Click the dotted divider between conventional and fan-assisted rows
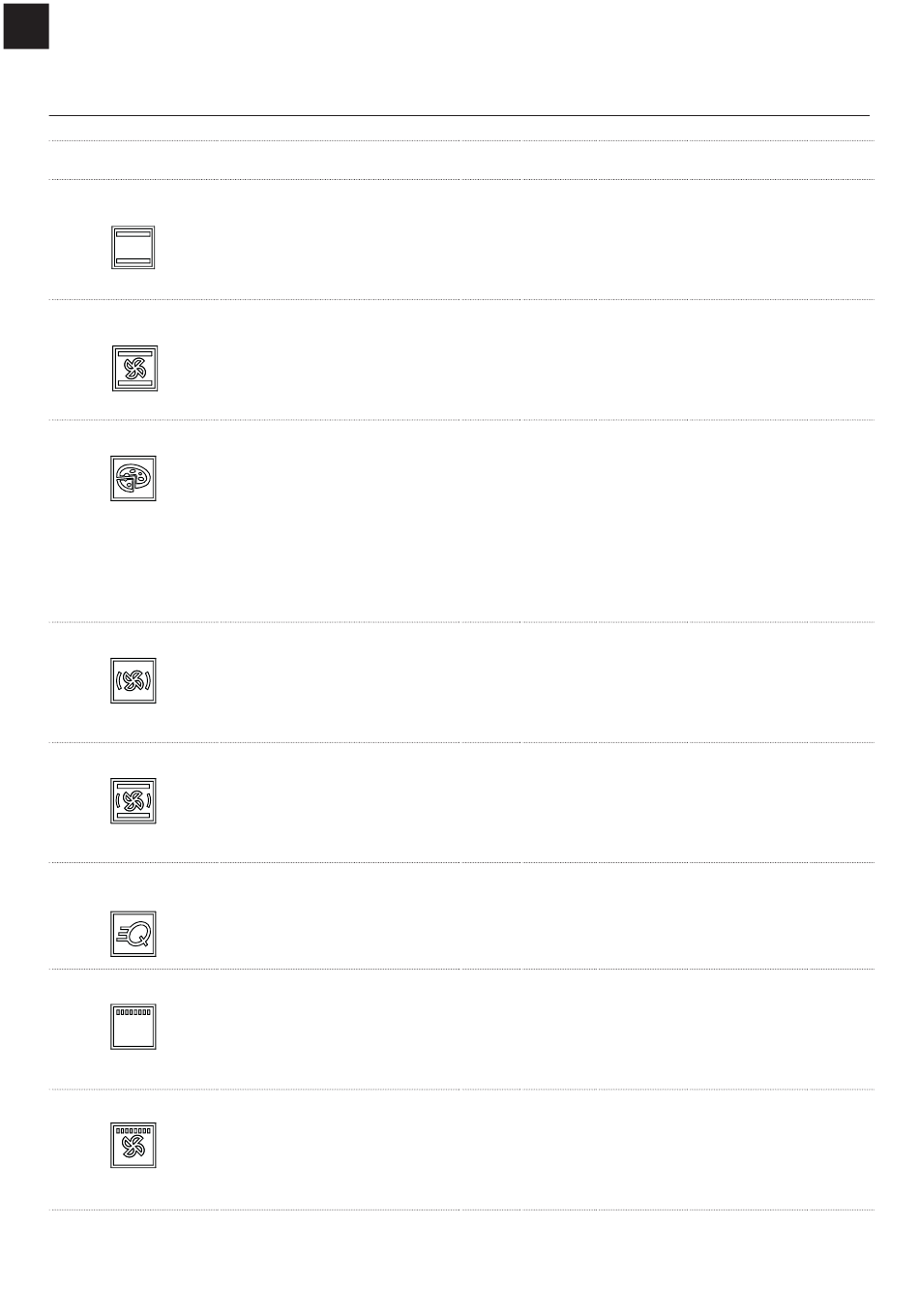Image resolution: width=919 pixels, height=1316 pixels. coord(461,299)
